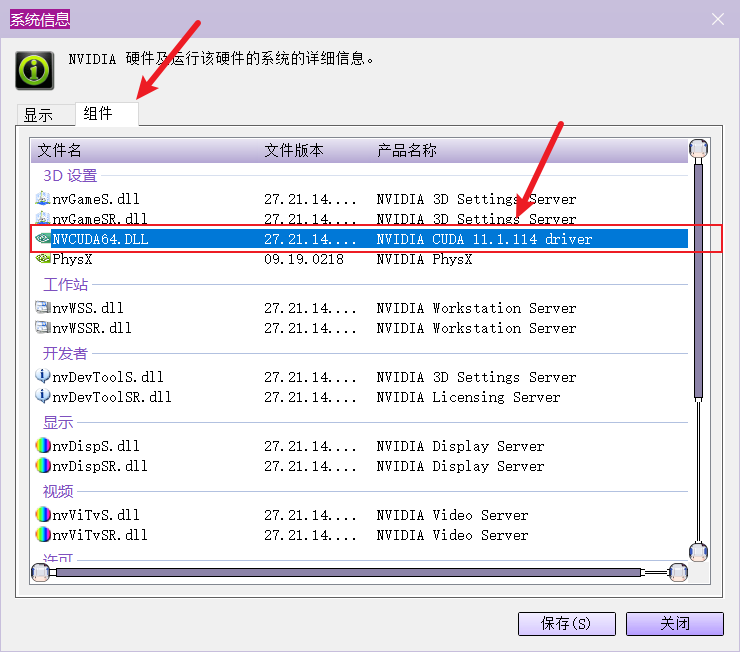The image size is (740, 652).
Task: Select the NVCUDA64.DLL row name
Action: tap(100, 239)
